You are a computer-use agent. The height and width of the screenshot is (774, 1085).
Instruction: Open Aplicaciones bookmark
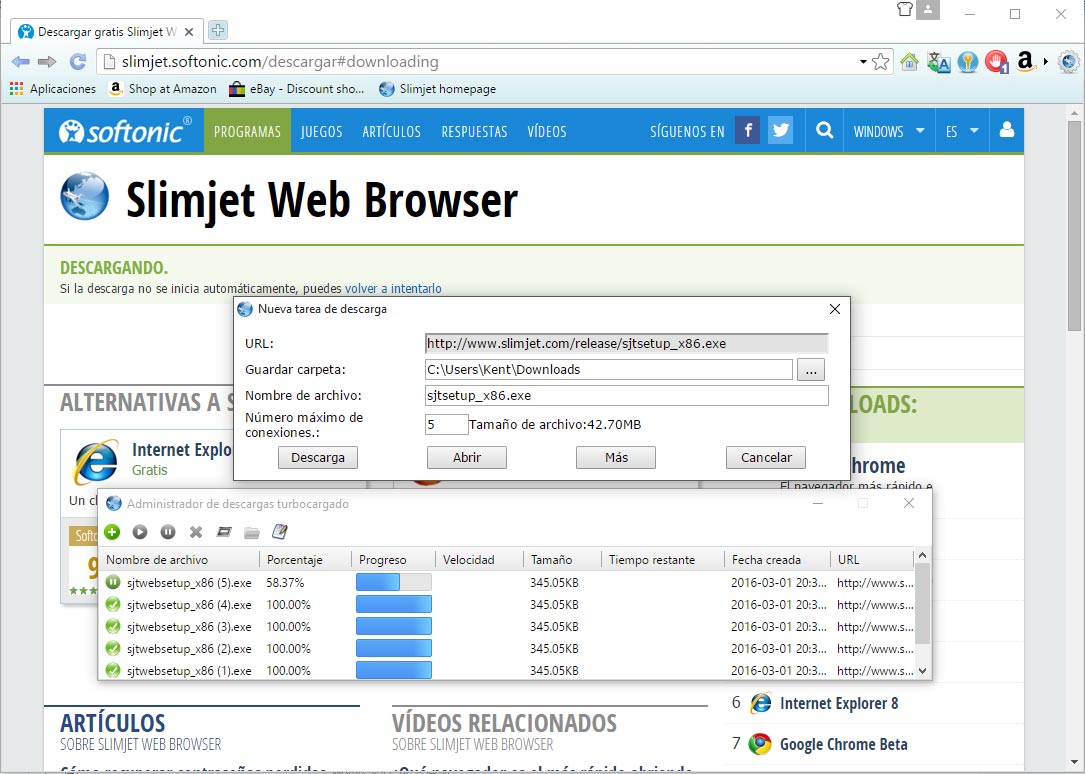53,89
